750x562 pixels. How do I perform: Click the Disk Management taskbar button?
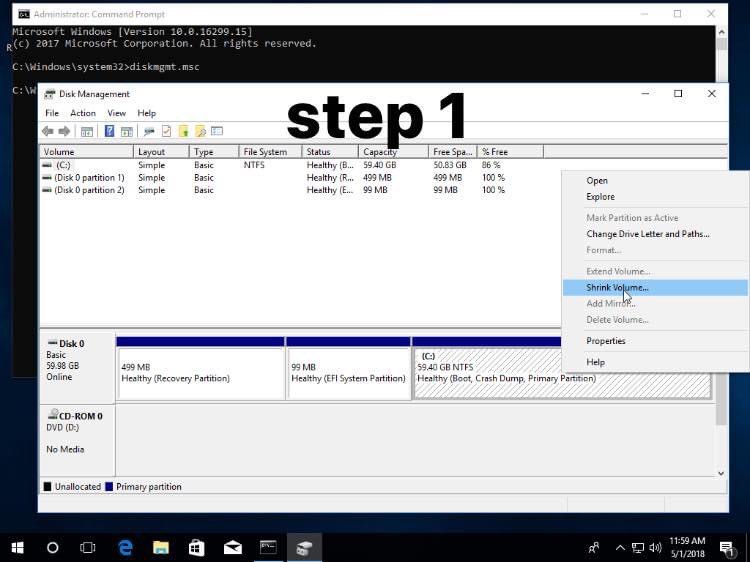point(304,548)
